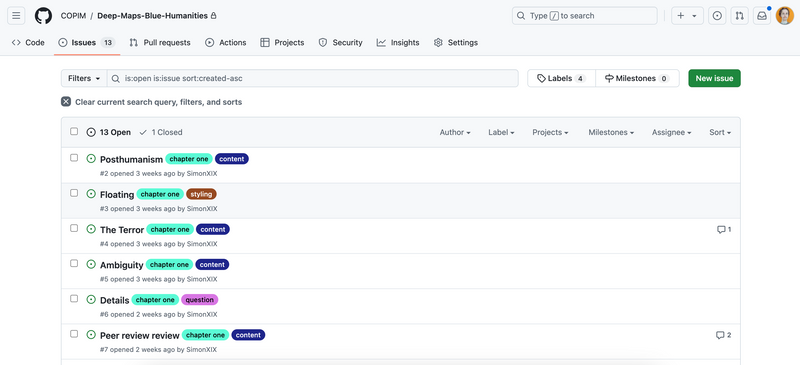
Task: Filter by question label on Details
Action: tap(199, 300)
